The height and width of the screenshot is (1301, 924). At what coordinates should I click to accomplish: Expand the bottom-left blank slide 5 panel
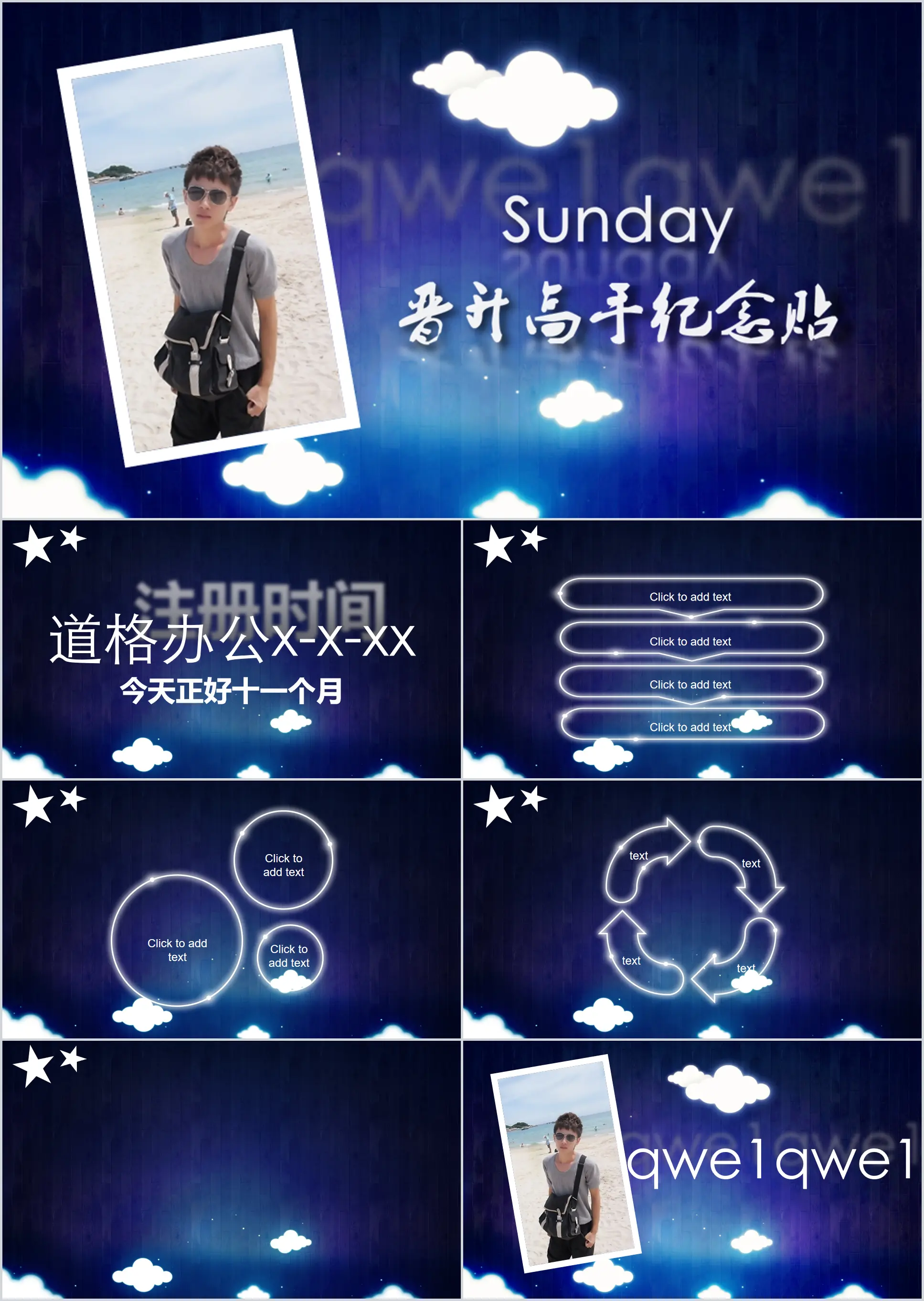pyautogui.click(x=231, y=1170)
